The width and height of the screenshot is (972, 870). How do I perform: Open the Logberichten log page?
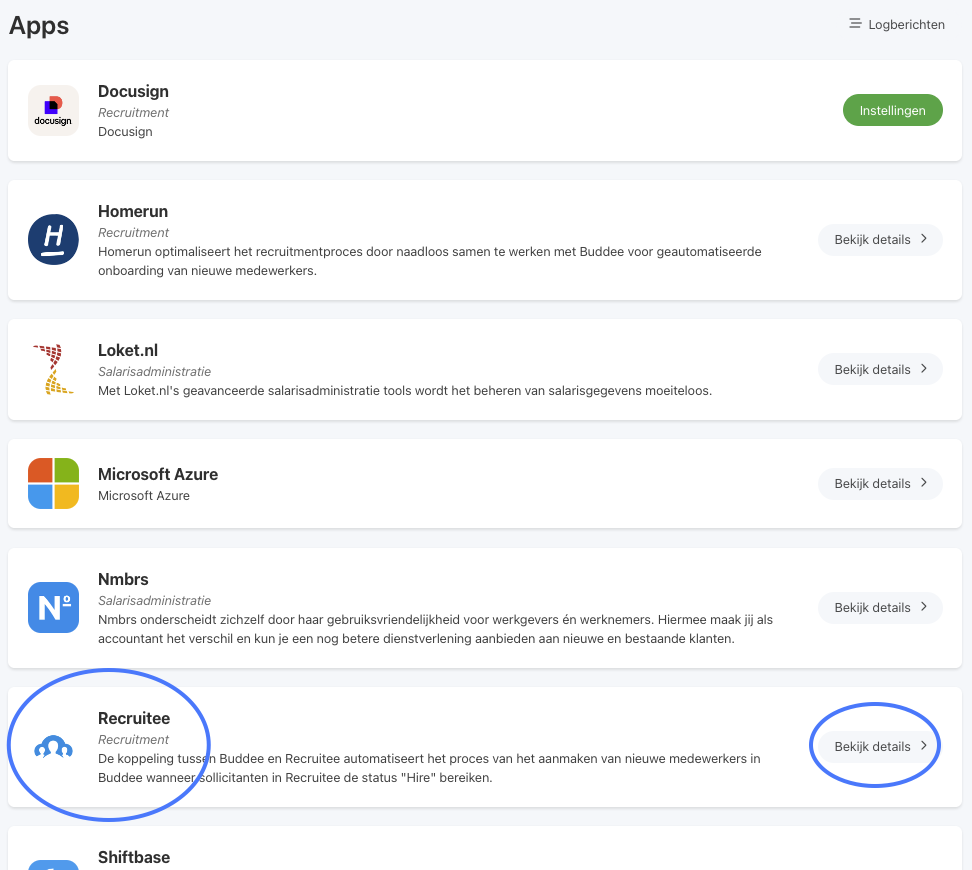tap(896, 24)
